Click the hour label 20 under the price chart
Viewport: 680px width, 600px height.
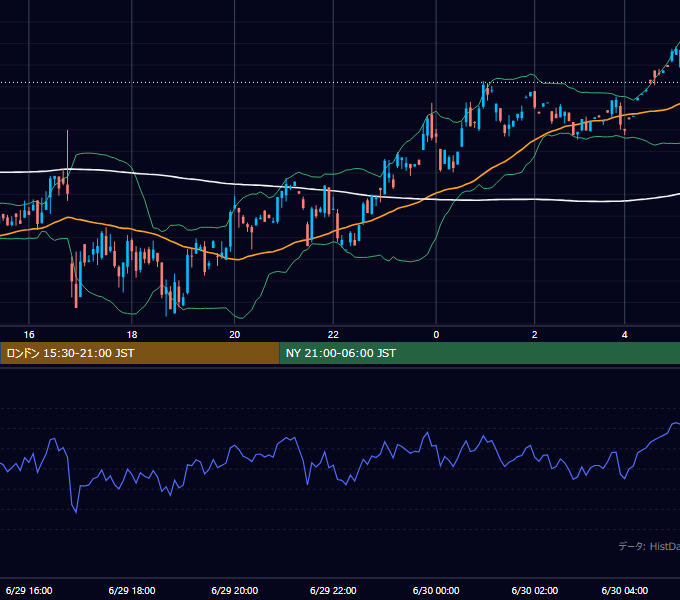pos(235,335)
